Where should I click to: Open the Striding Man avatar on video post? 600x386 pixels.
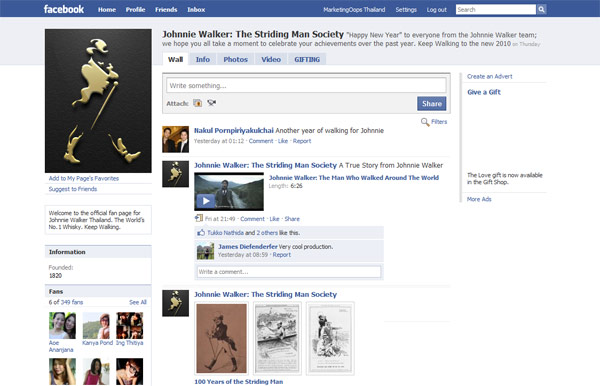pyautogui.click(x=175, y=174)
